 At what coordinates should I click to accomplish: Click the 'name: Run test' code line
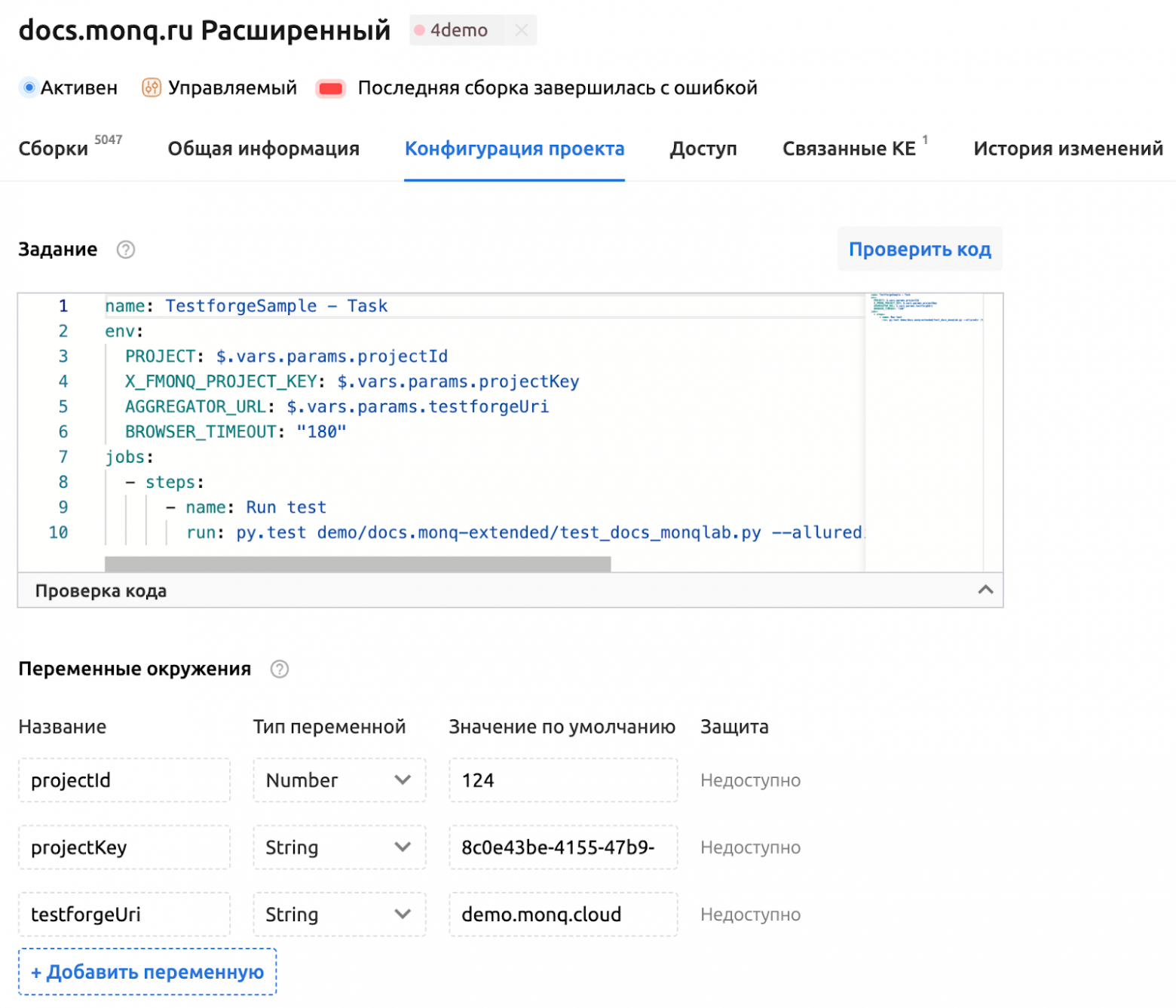click(x=247, y=507)
